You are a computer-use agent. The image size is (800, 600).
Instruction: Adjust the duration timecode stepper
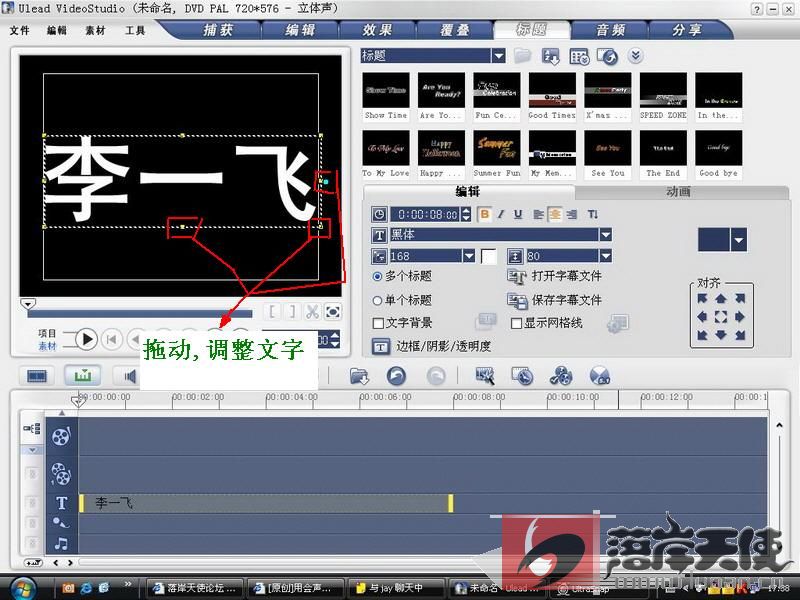pos(466,214)
